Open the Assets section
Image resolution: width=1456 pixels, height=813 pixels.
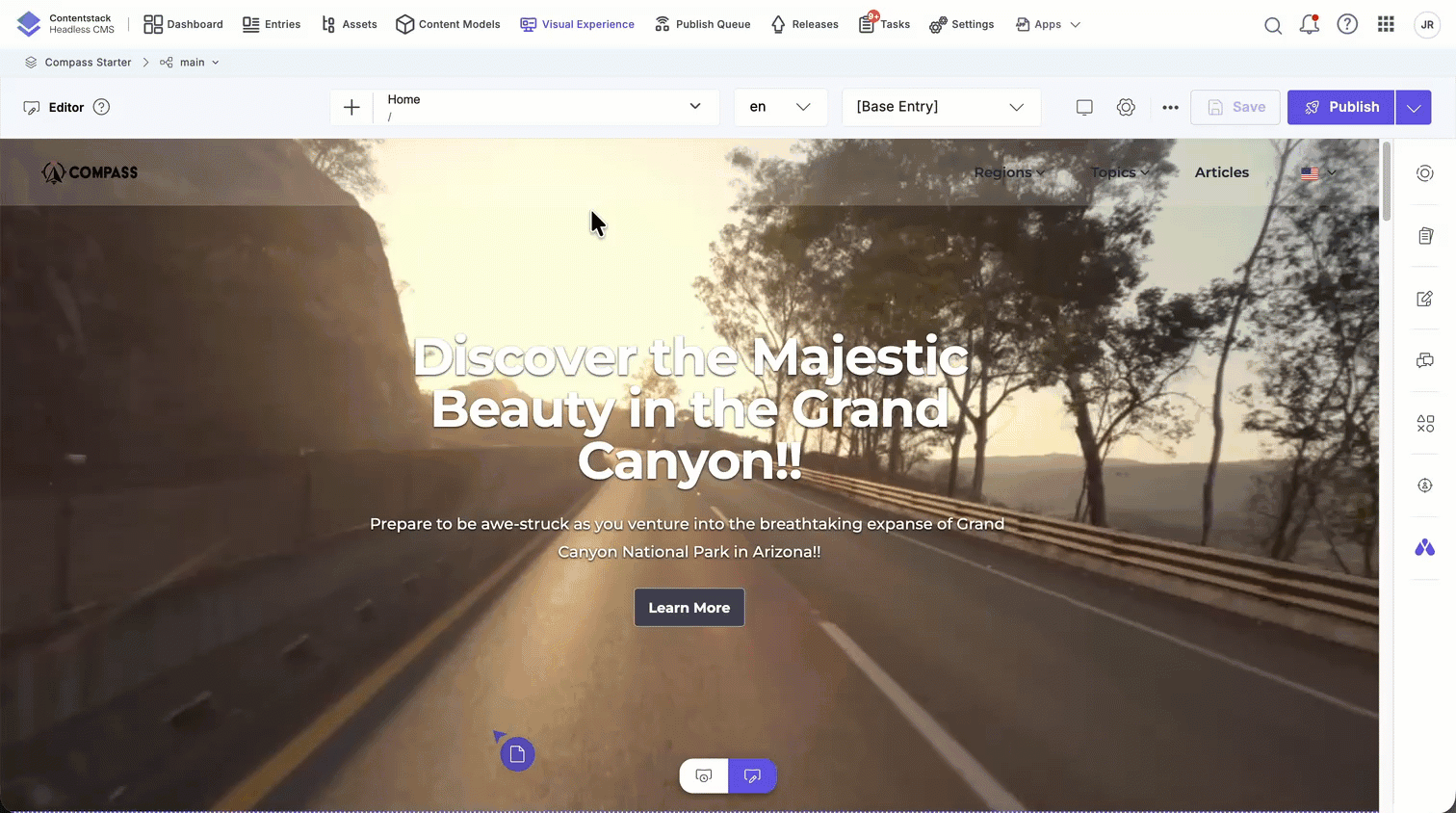pyautogui.click(x=349, y=24)
